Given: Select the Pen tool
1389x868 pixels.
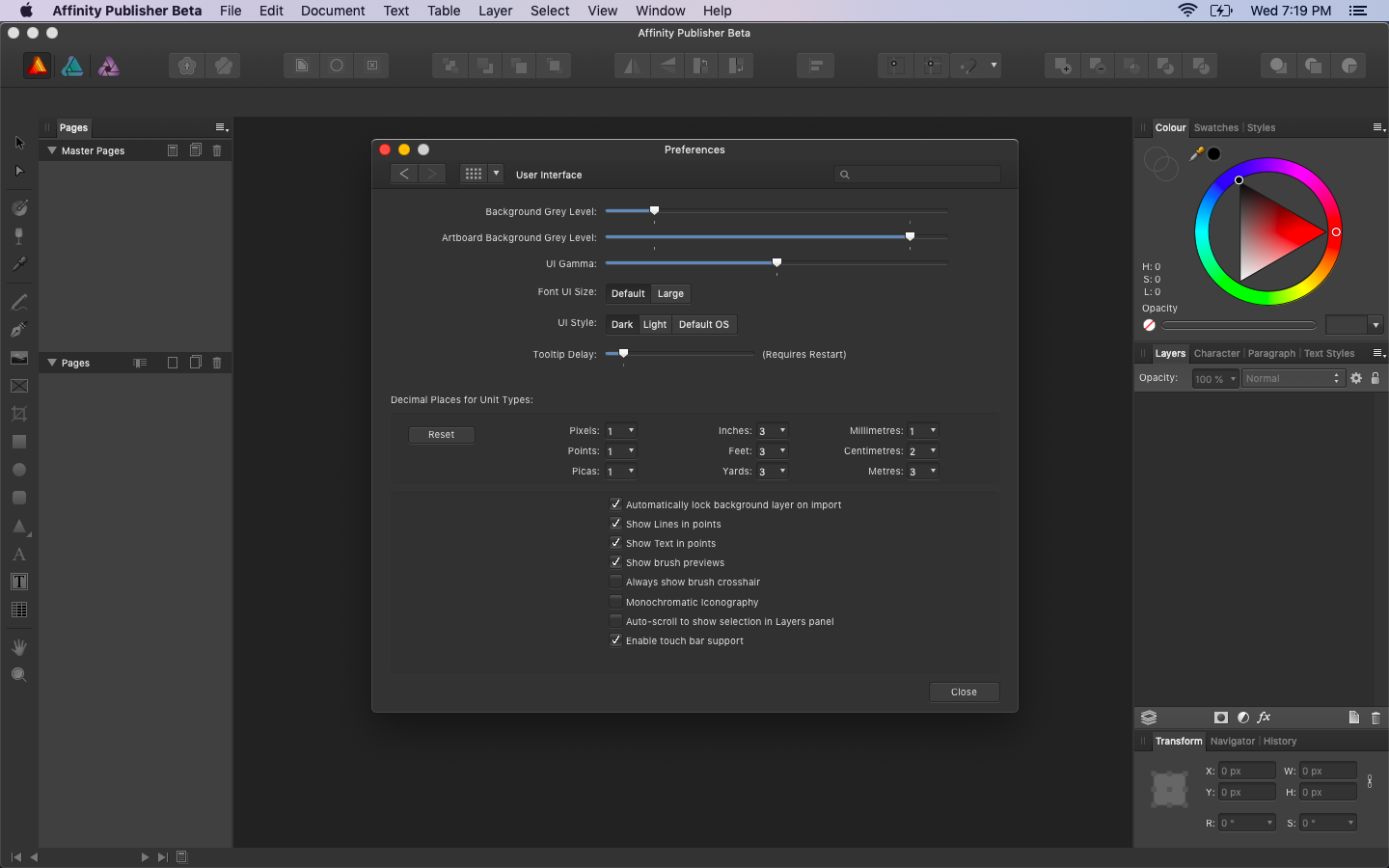Looking at the screenshot, I should tap(19, 330).
